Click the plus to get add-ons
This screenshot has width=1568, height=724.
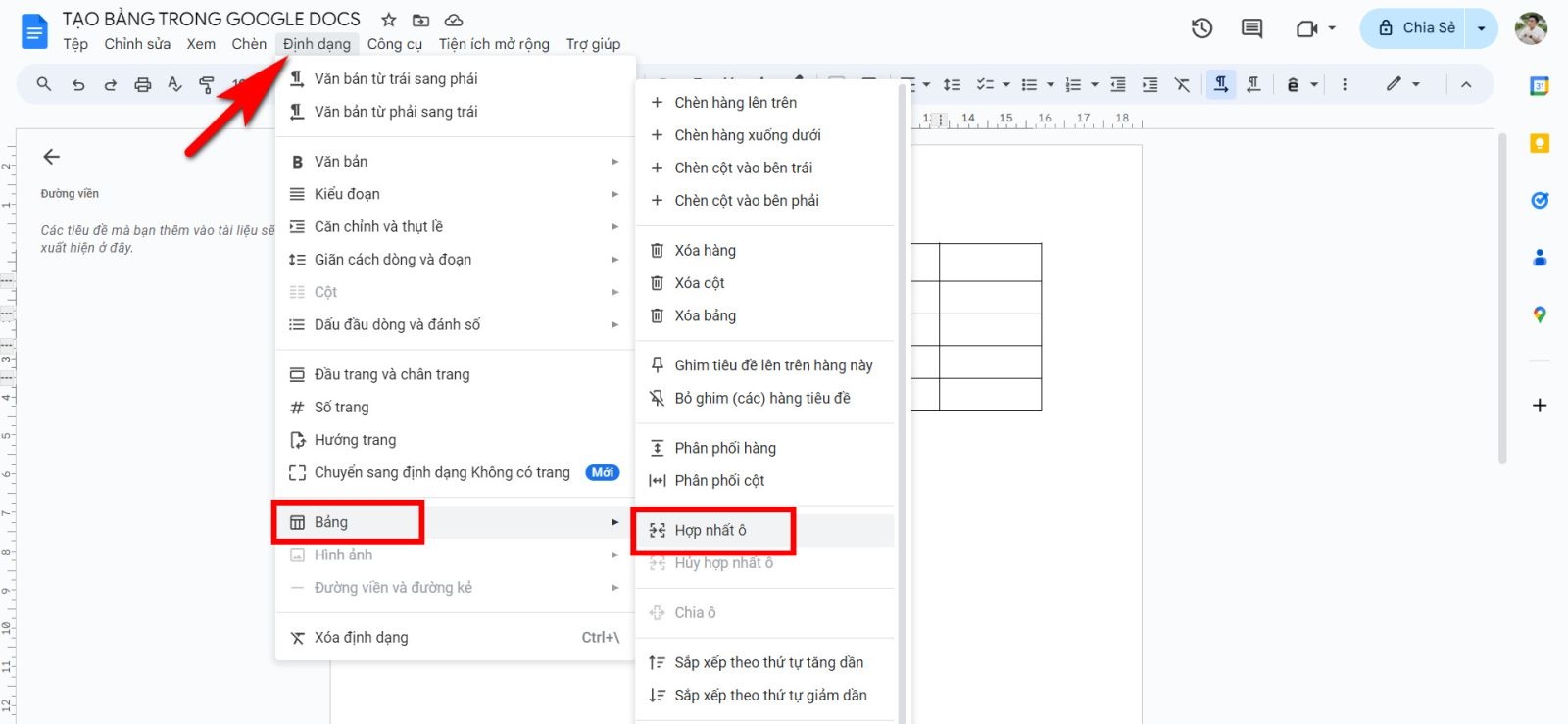click(x=1540, y=406)
